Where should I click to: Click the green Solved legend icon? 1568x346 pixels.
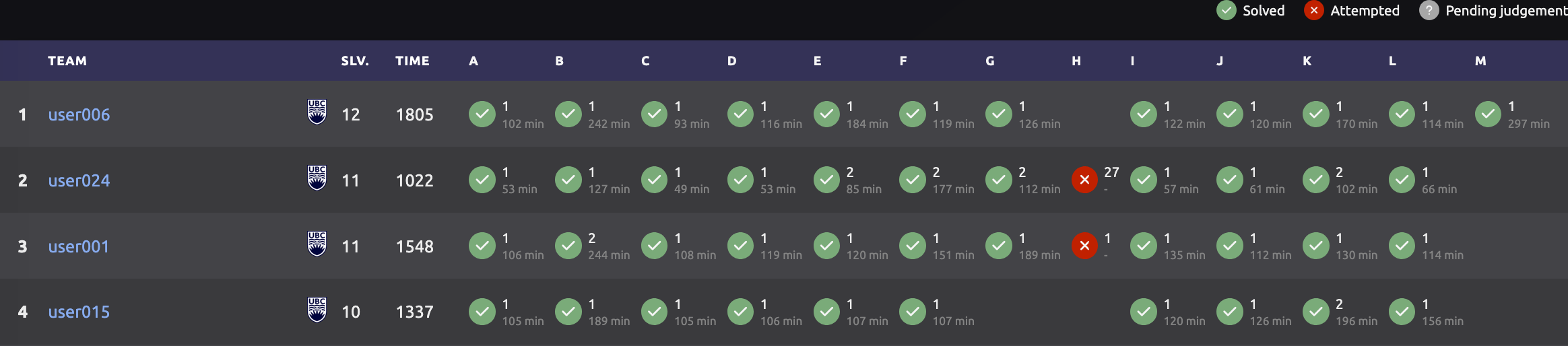tap(1227, 11)
